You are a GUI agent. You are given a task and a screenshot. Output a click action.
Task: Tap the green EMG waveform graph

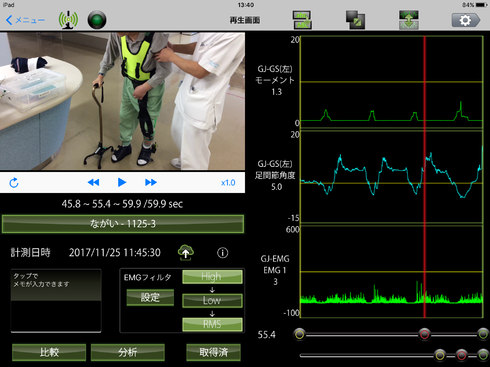pyautogui.click(x=392, y=272)
